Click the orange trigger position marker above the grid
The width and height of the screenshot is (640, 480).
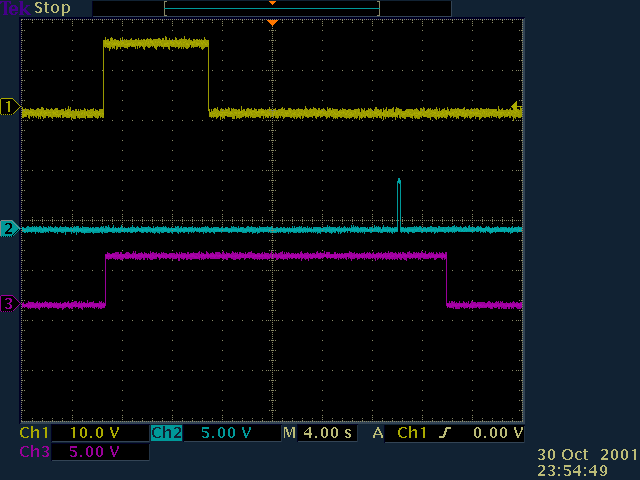(x=272, y=22)
